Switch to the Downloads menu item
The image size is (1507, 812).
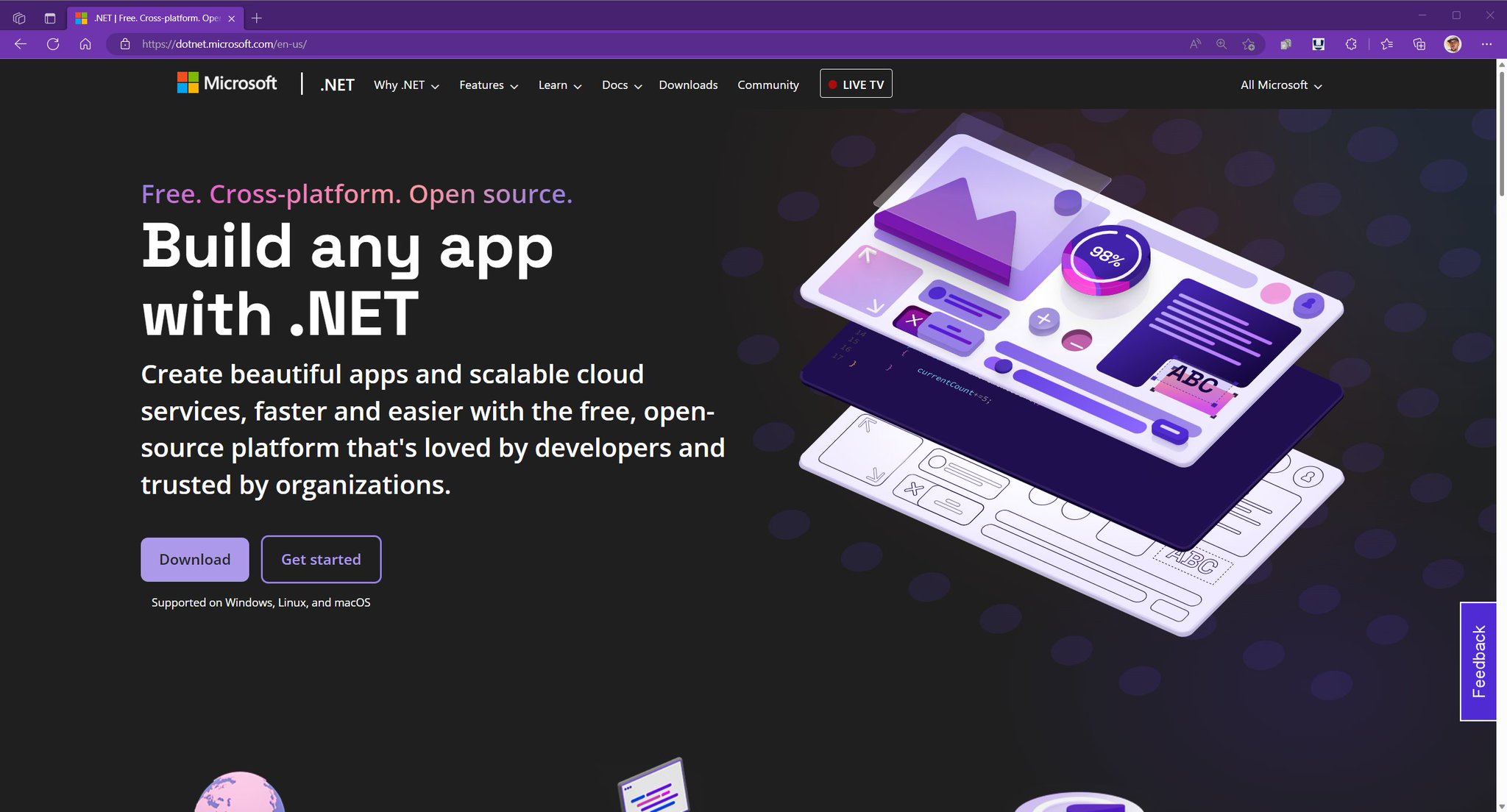point(687,85)
